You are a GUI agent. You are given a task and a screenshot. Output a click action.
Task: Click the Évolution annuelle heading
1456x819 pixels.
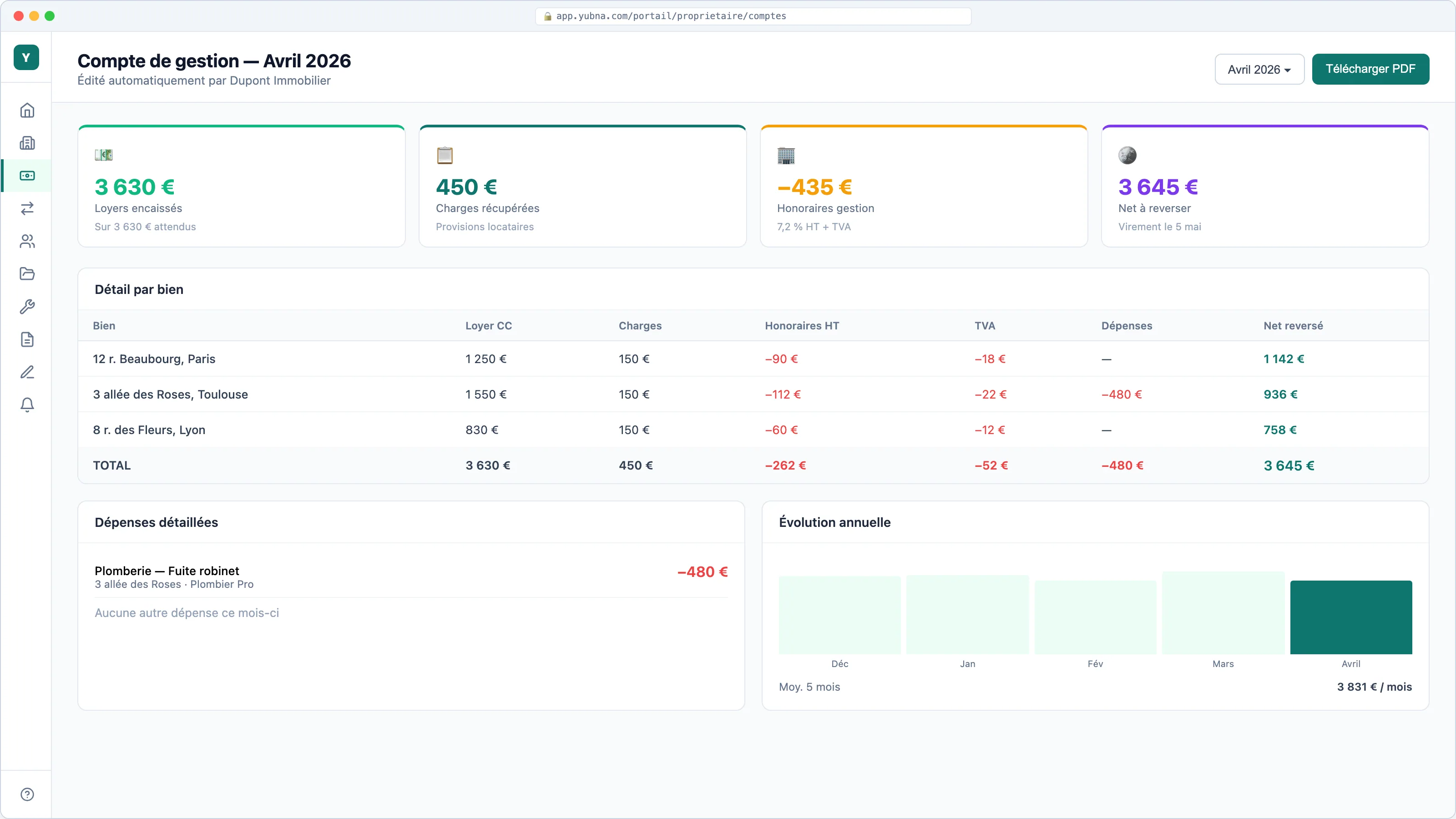click(834, 522)
